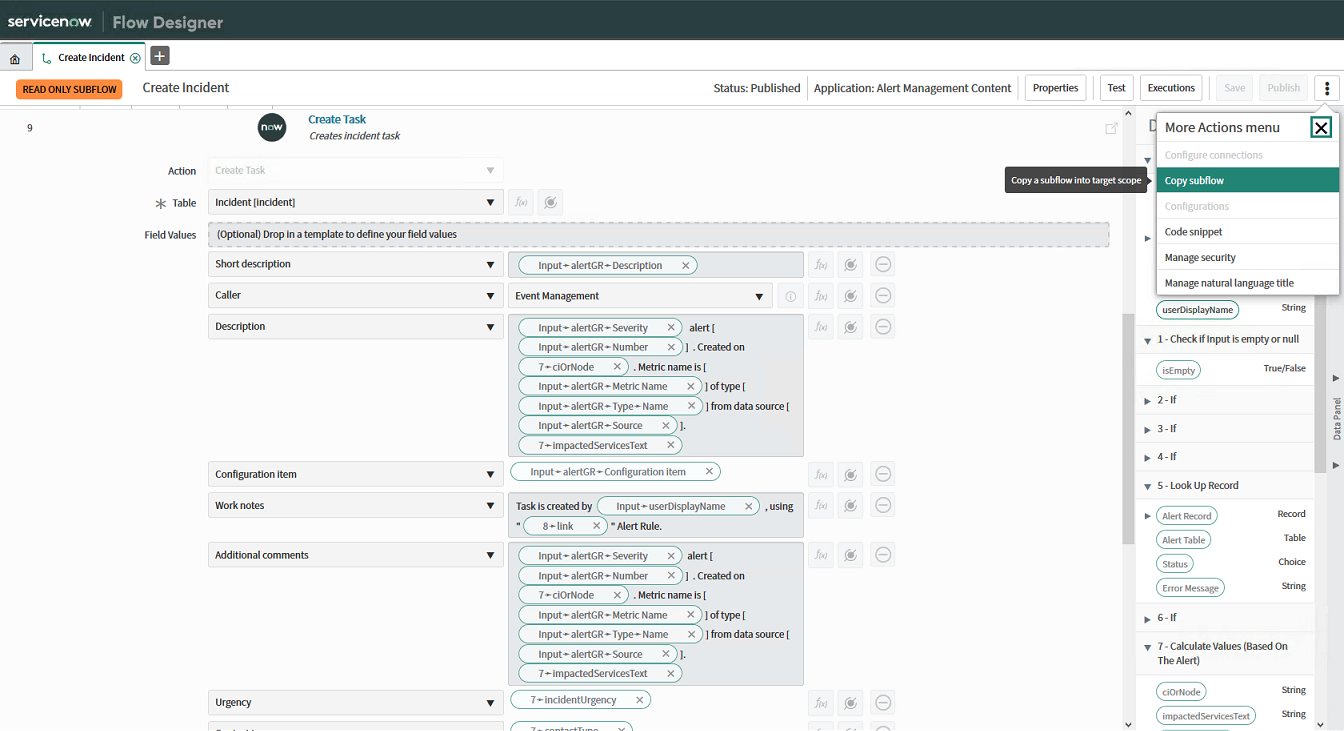Remove the Work notes field row

pos(882,505)
